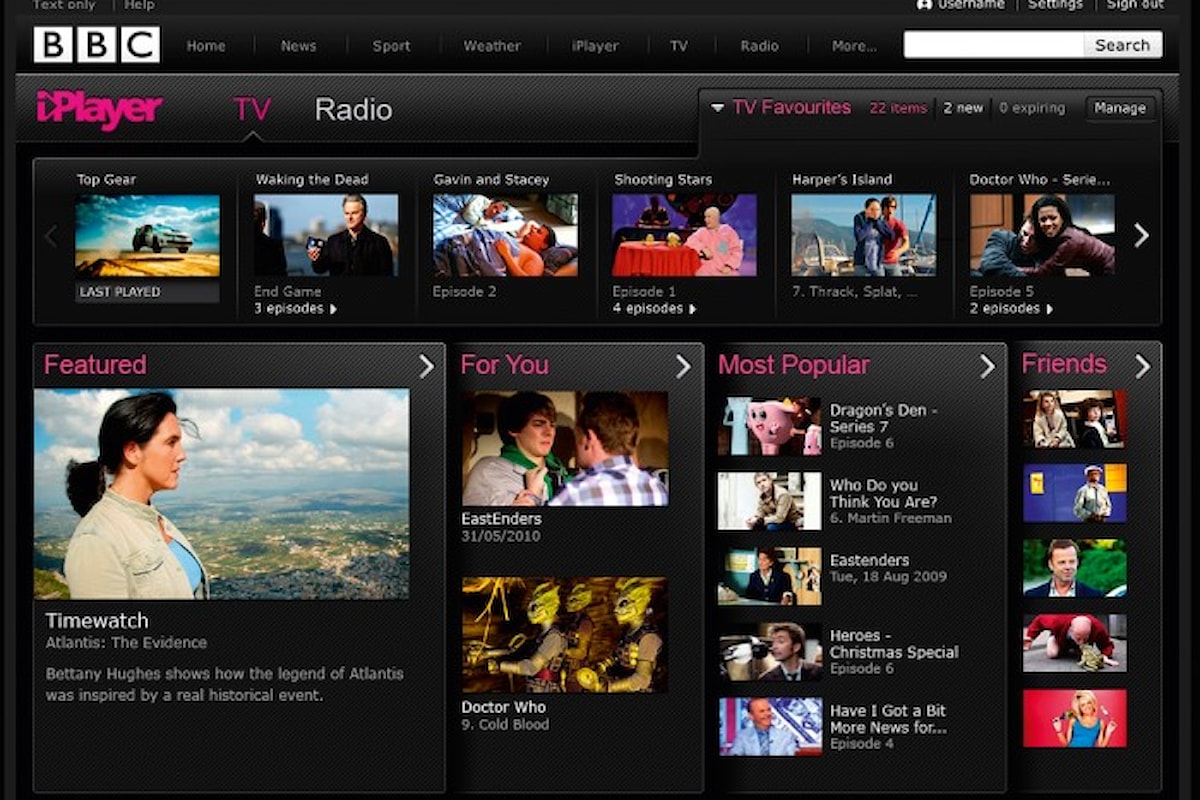Click the Heroes - Christmas Special title
Viewport: 1200px width, 800px height.
click(x=894, y=643)
